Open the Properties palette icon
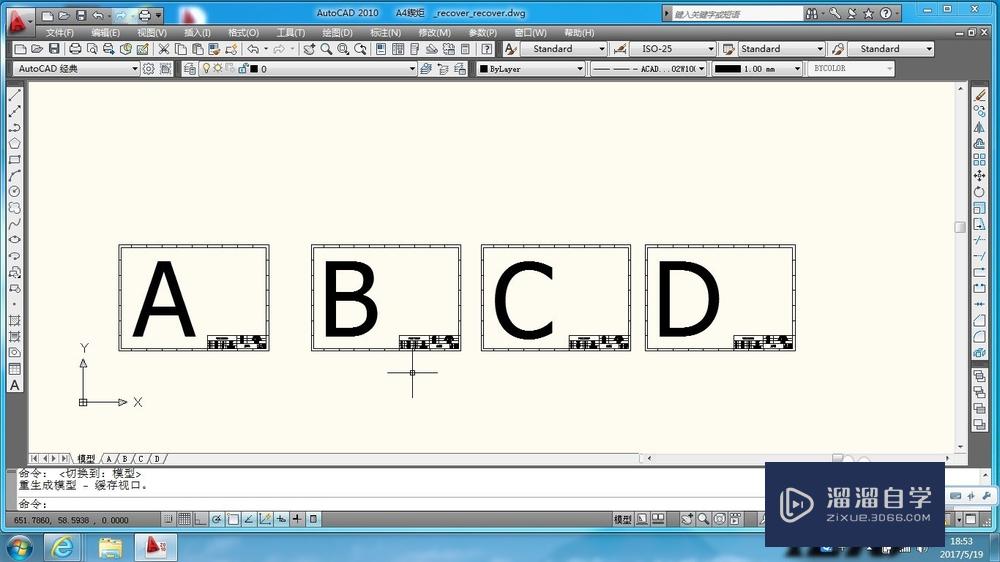 click(x=381, y=49)
